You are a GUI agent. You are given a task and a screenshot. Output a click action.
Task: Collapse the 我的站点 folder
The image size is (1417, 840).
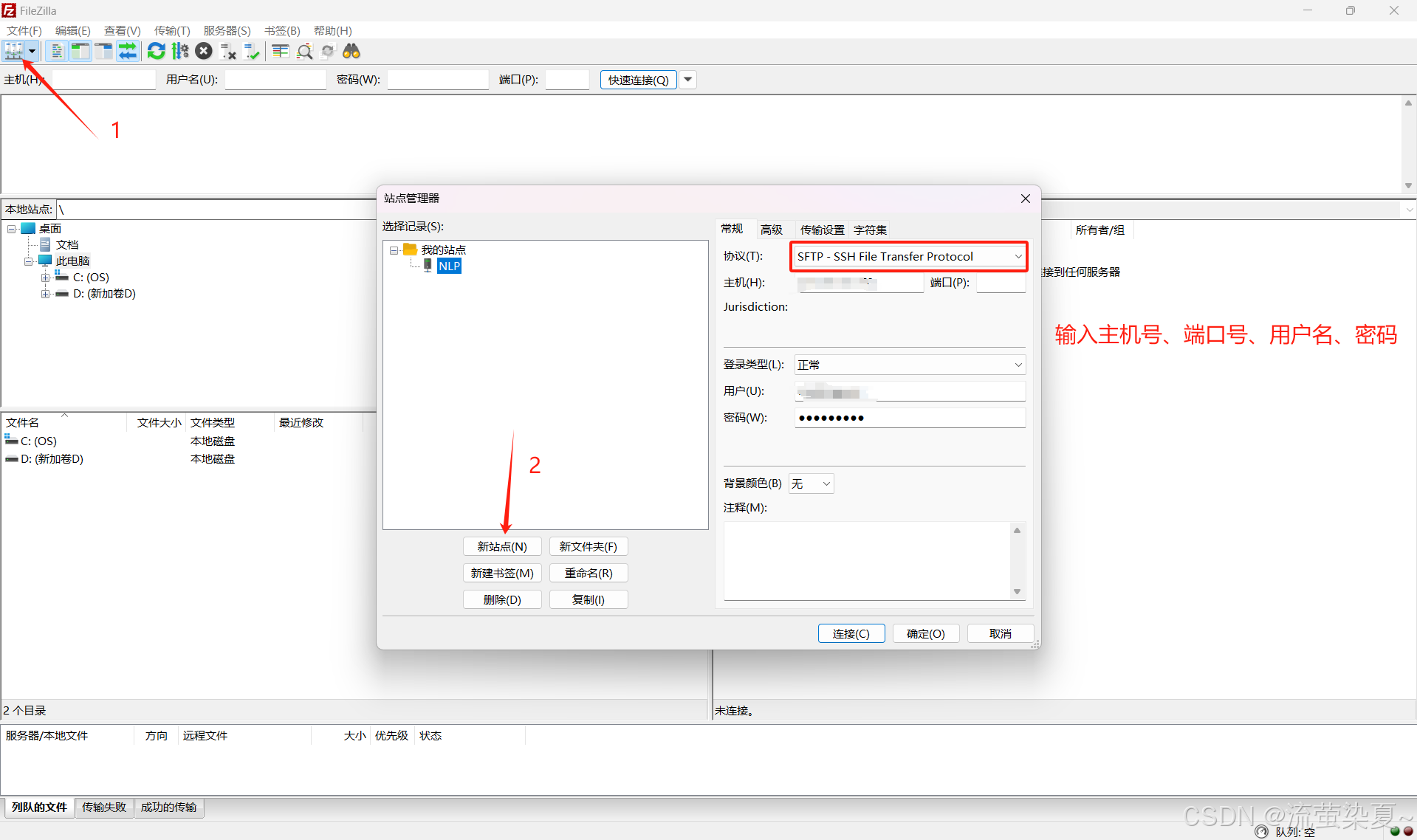pyautogui.click(x=394, y=250)
